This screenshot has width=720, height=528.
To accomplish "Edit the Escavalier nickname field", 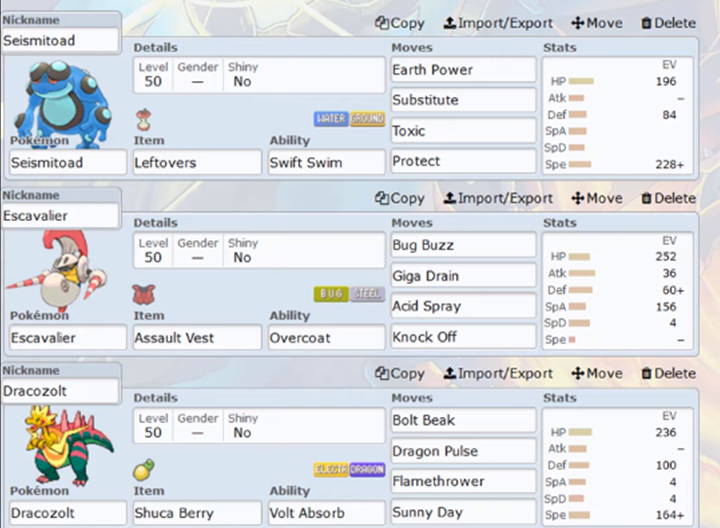I will click(x=60, y=216).
